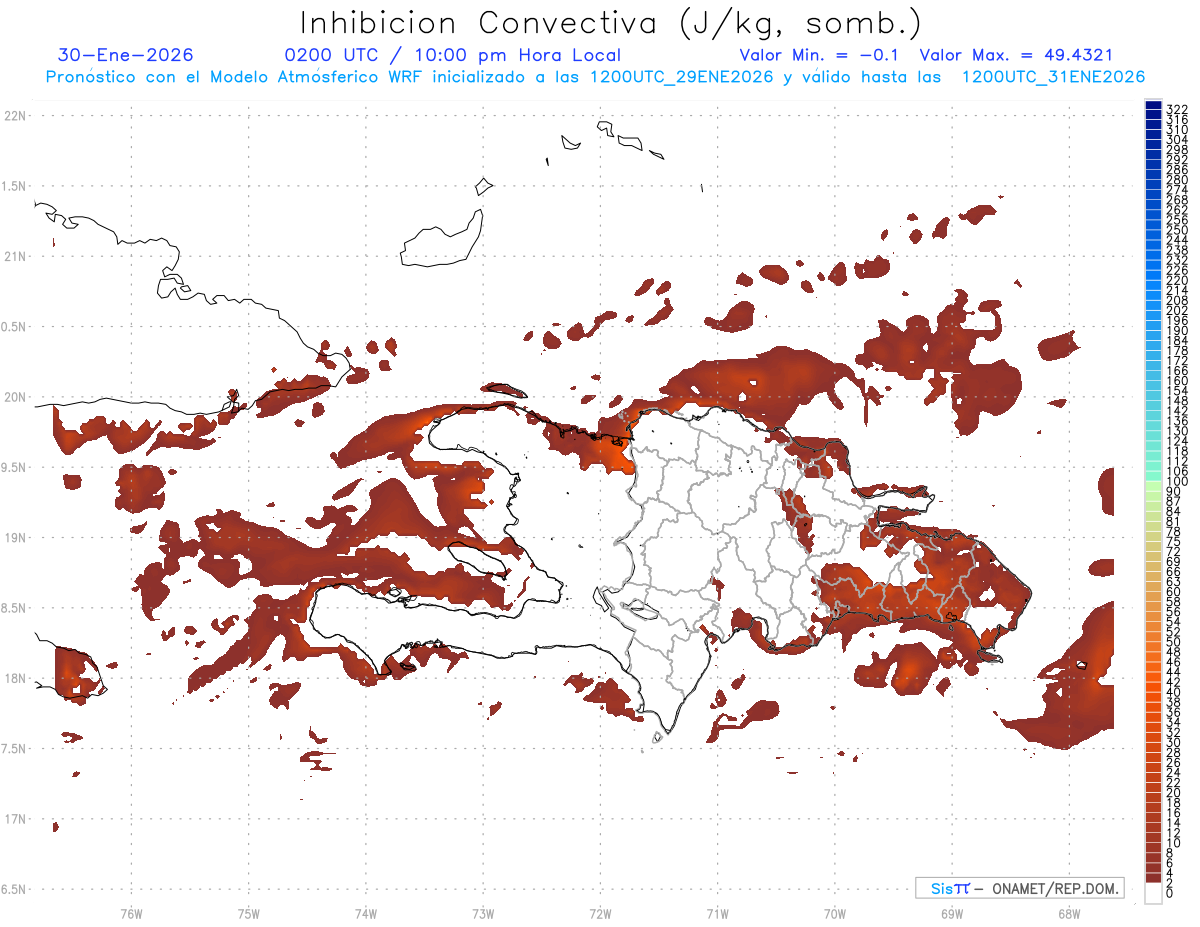Click the '69W' longitude label
1200x927 pixels.
(952, 913)
